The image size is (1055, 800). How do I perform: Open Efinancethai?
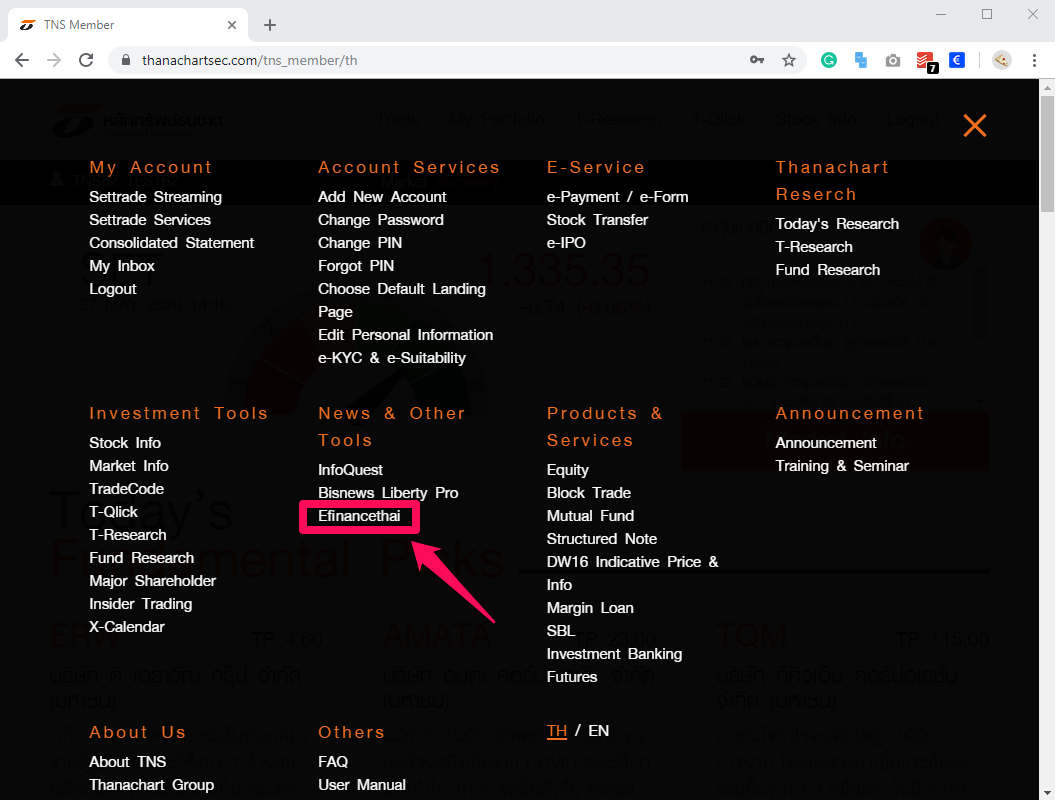coord(359,516)
